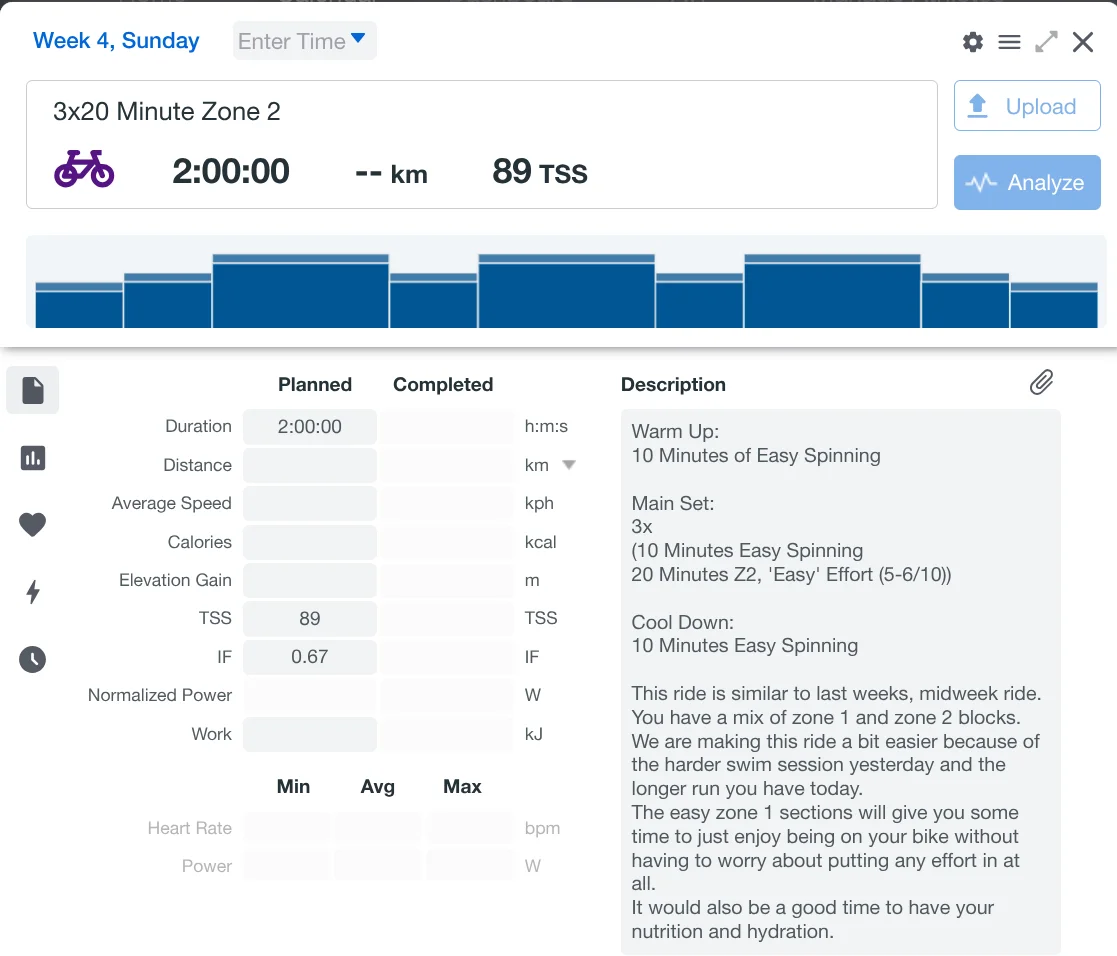This screenshot has height=956, width=1117.
Task: Open the lightning bolt power tab
Action: click(x=33, y=592)
